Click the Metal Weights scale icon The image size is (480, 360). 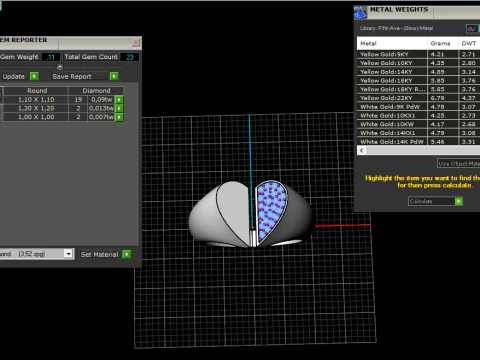point(360,12)
